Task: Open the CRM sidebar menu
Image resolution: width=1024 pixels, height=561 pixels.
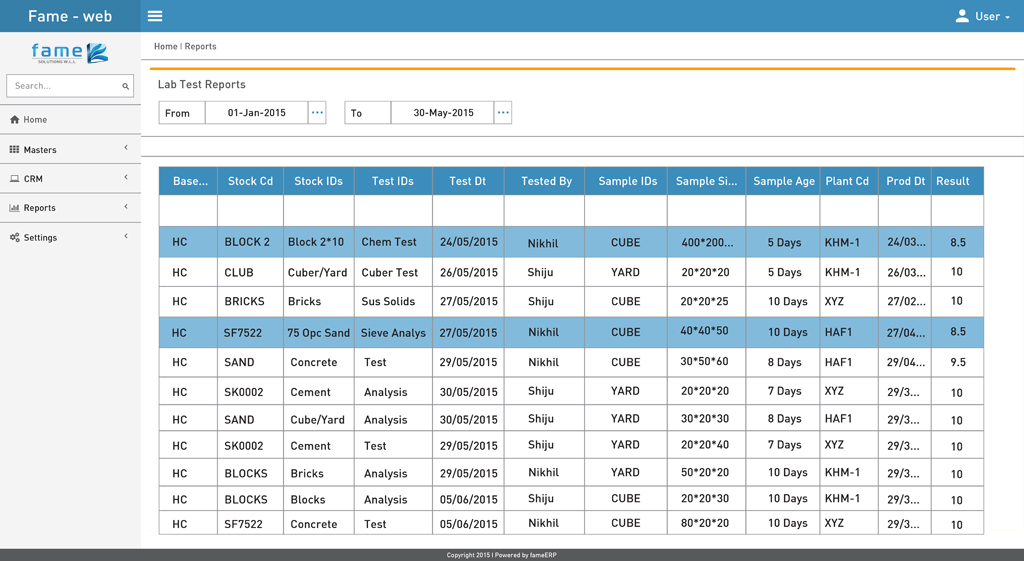Action: tap(71, 178)
